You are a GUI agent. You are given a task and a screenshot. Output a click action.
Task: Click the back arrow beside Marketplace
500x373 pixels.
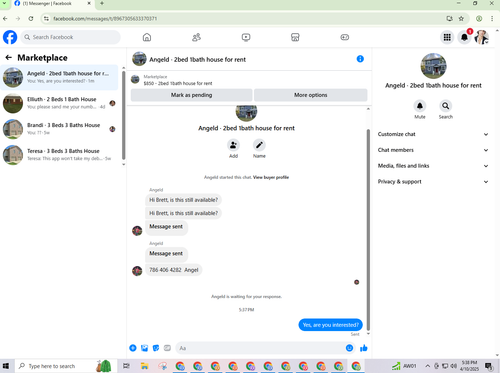coord(9,58)
